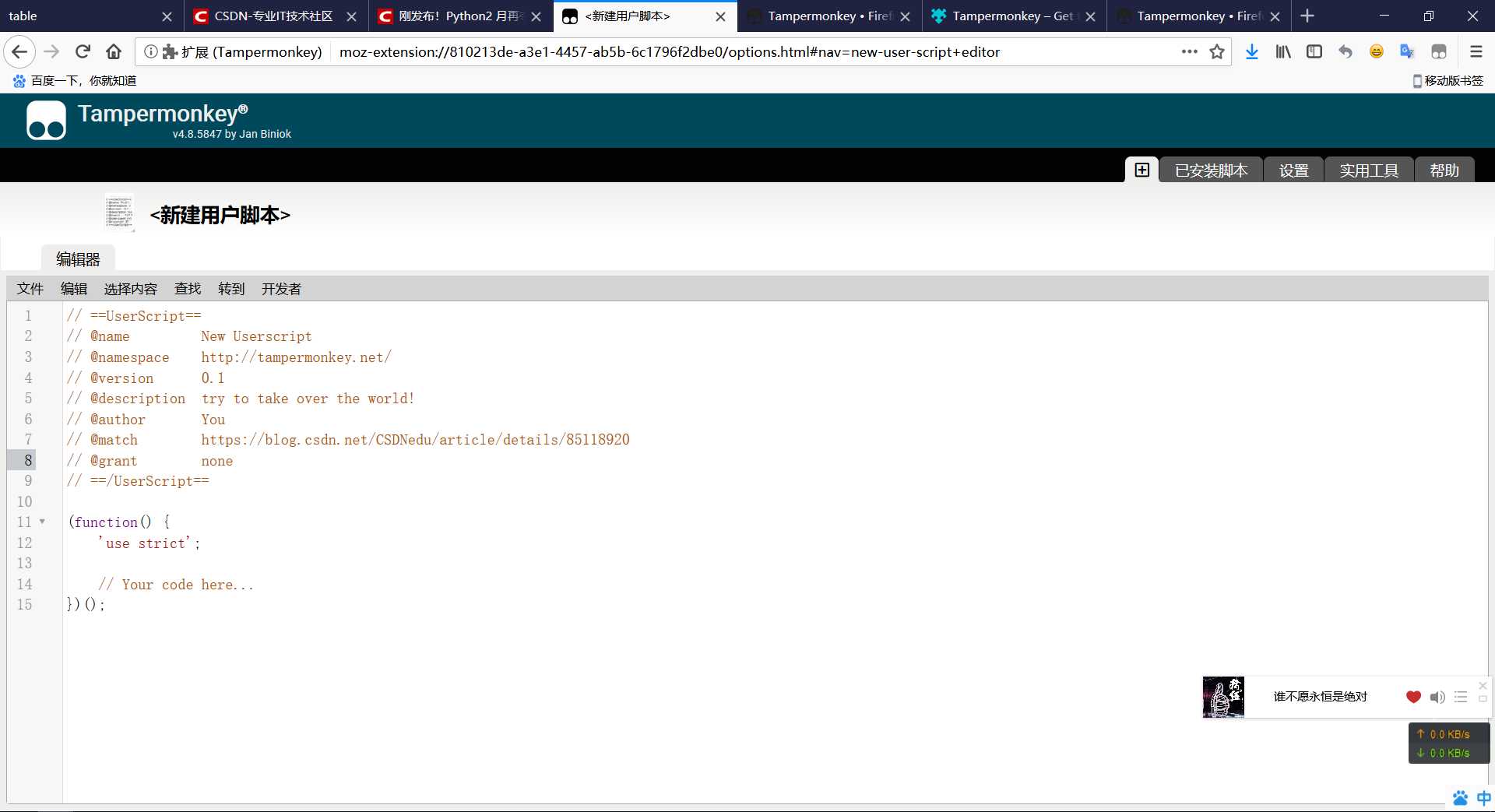Image resolution: width=1495 pixels, height=812 pixels.
Task: Click the undo arrow toolbar icon
Action: point(1345,52)
